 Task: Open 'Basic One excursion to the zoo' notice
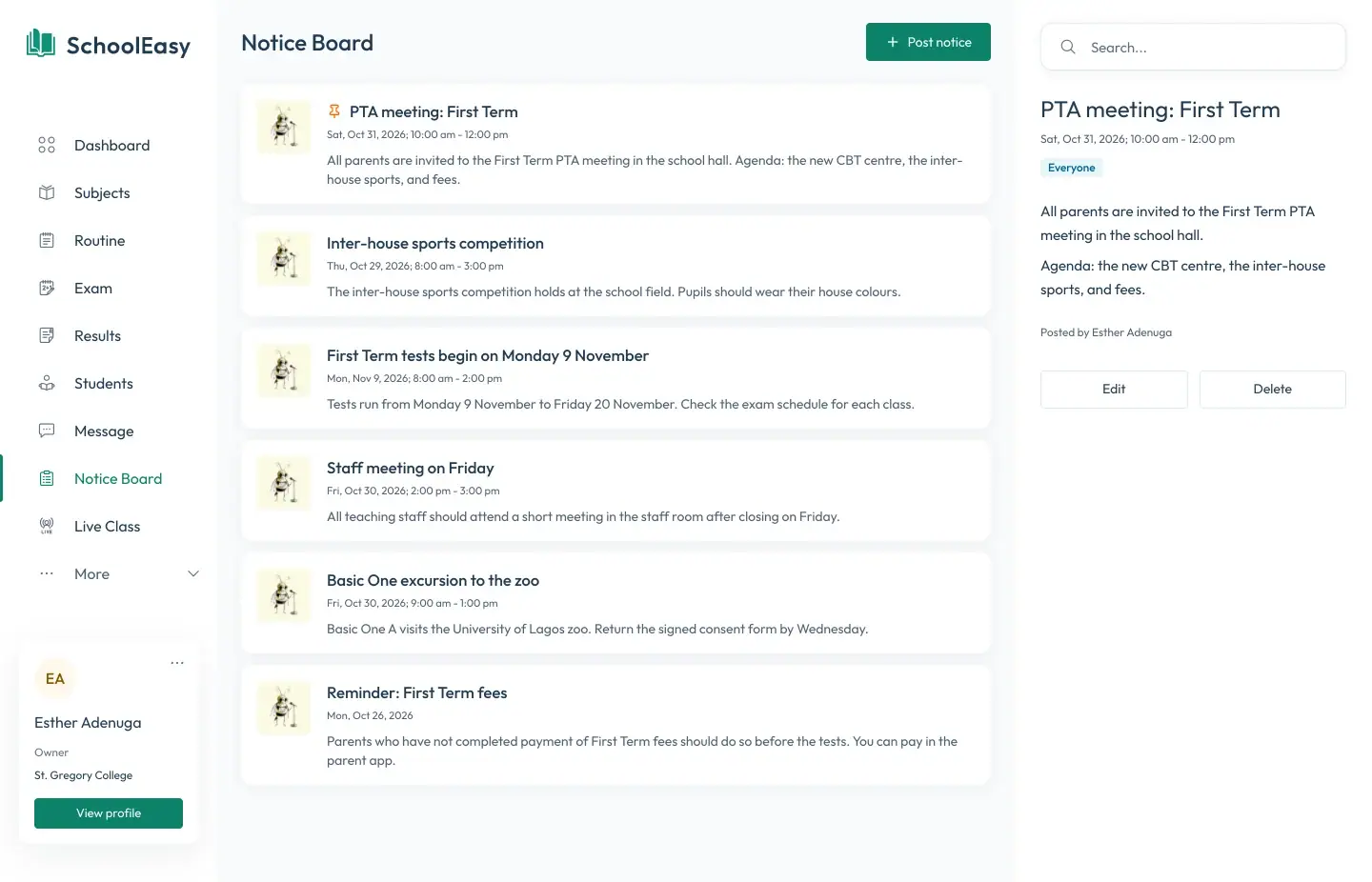[433, 580]
